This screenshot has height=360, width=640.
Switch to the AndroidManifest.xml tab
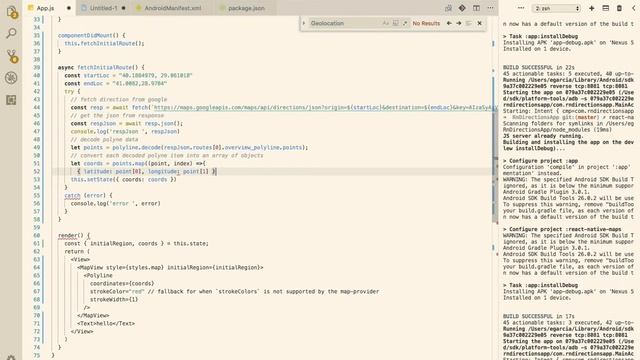[172, 8]
